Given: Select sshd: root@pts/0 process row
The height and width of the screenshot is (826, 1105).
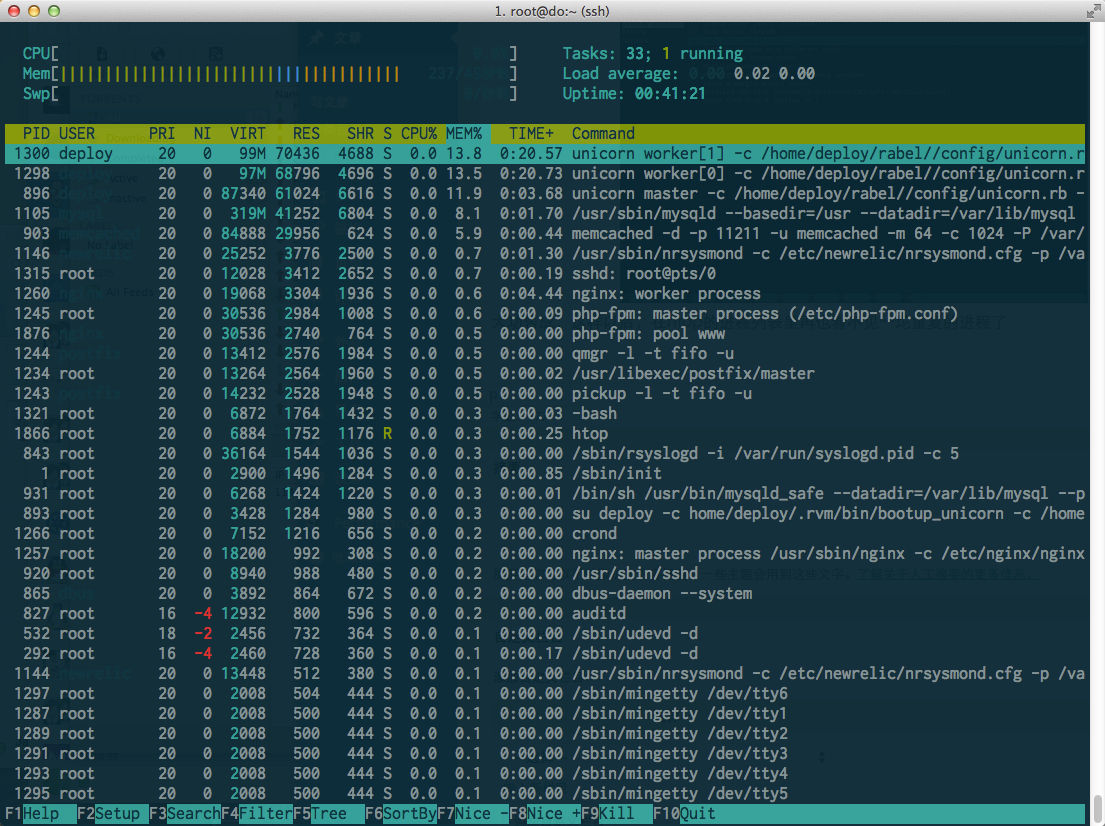Looking at the screenshot, I should 545,273.
